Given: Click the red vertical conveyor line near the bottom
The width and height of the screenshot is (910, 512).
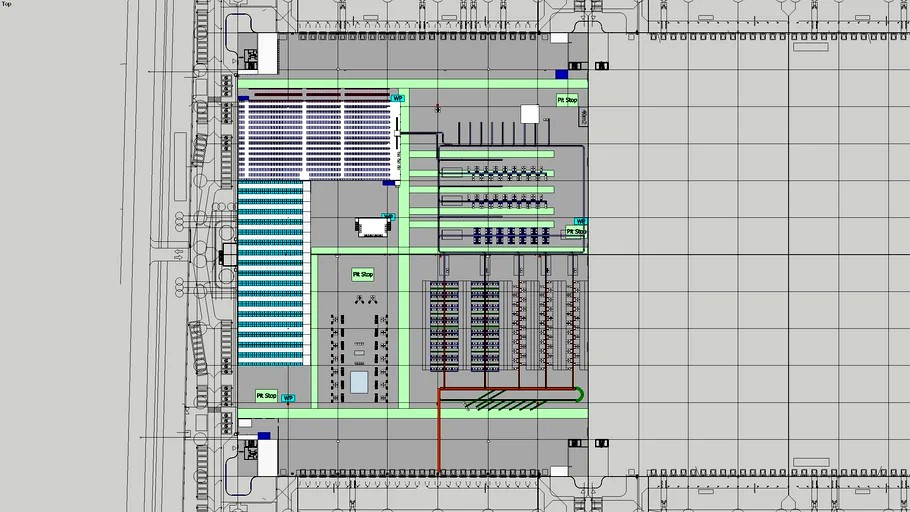Looking at the screenshot, I should [438, 440].
